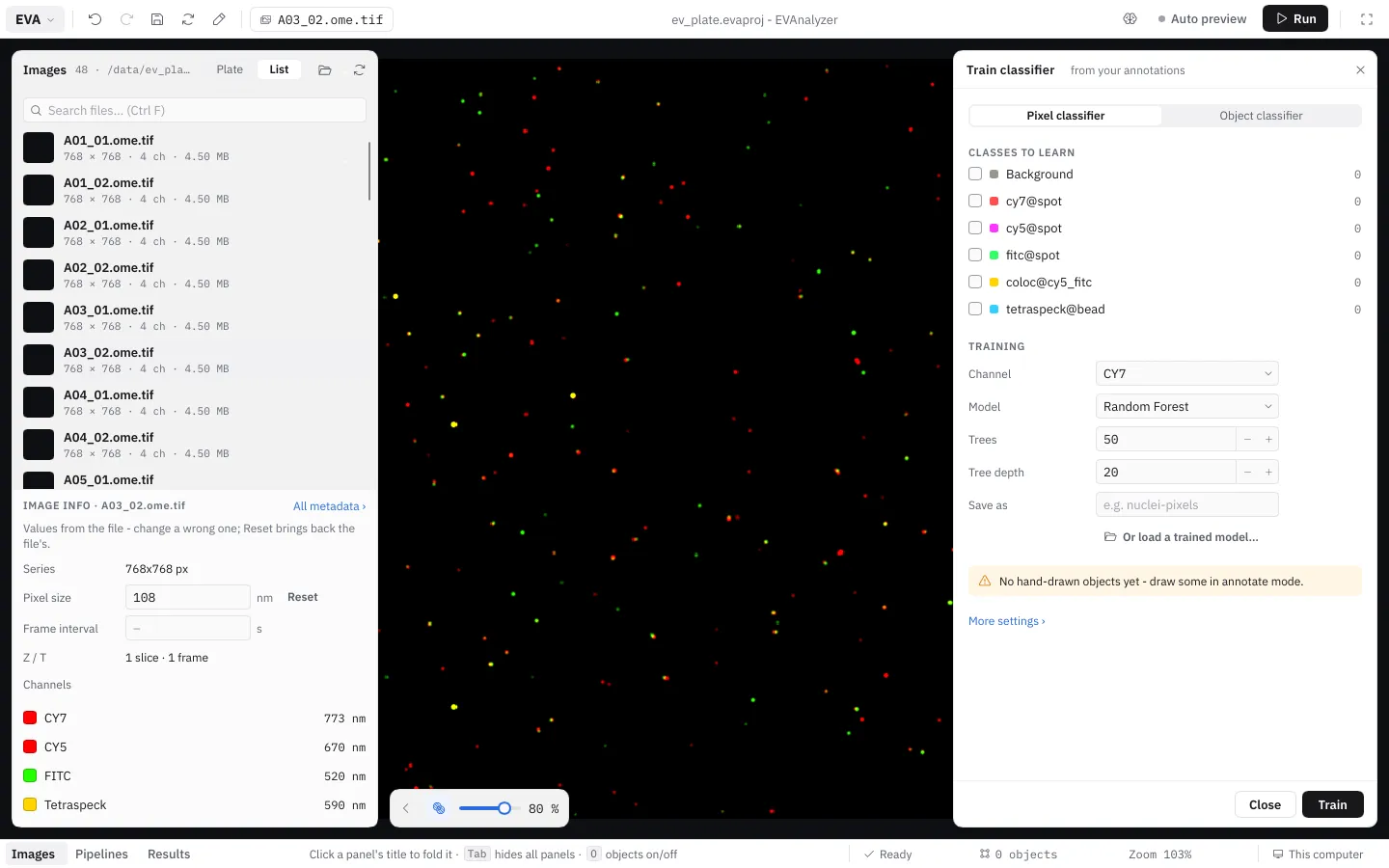Open the Model dropdown showing Random Forest
1389x868 pixels.
1187,407
